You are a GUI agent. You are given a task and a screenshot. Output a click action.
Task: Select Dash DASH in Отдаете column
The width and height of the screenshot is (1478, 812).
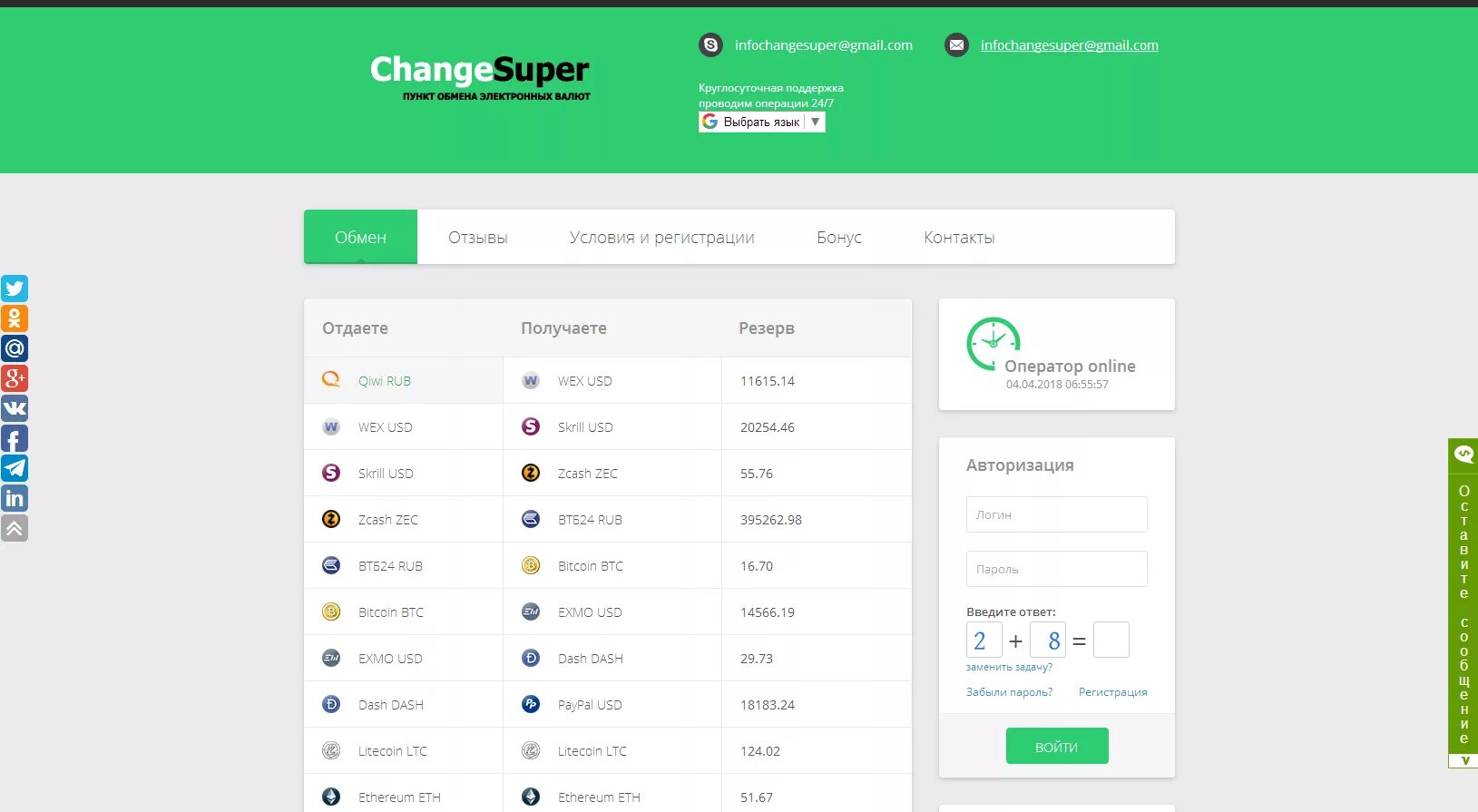tap(404, 704)
